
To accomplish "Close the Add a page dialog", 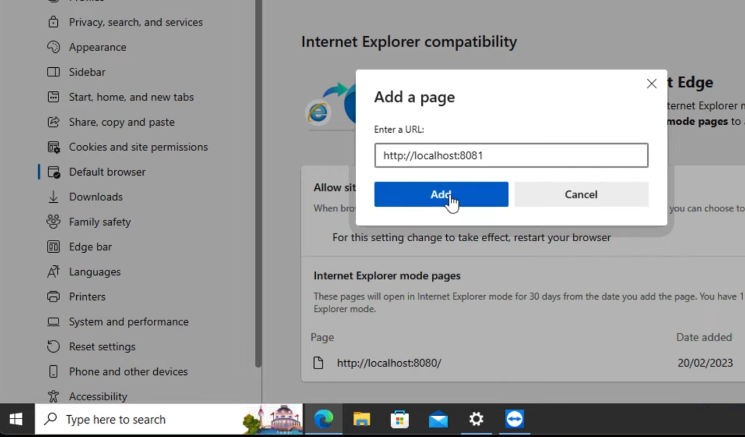I will click(651, 84).
